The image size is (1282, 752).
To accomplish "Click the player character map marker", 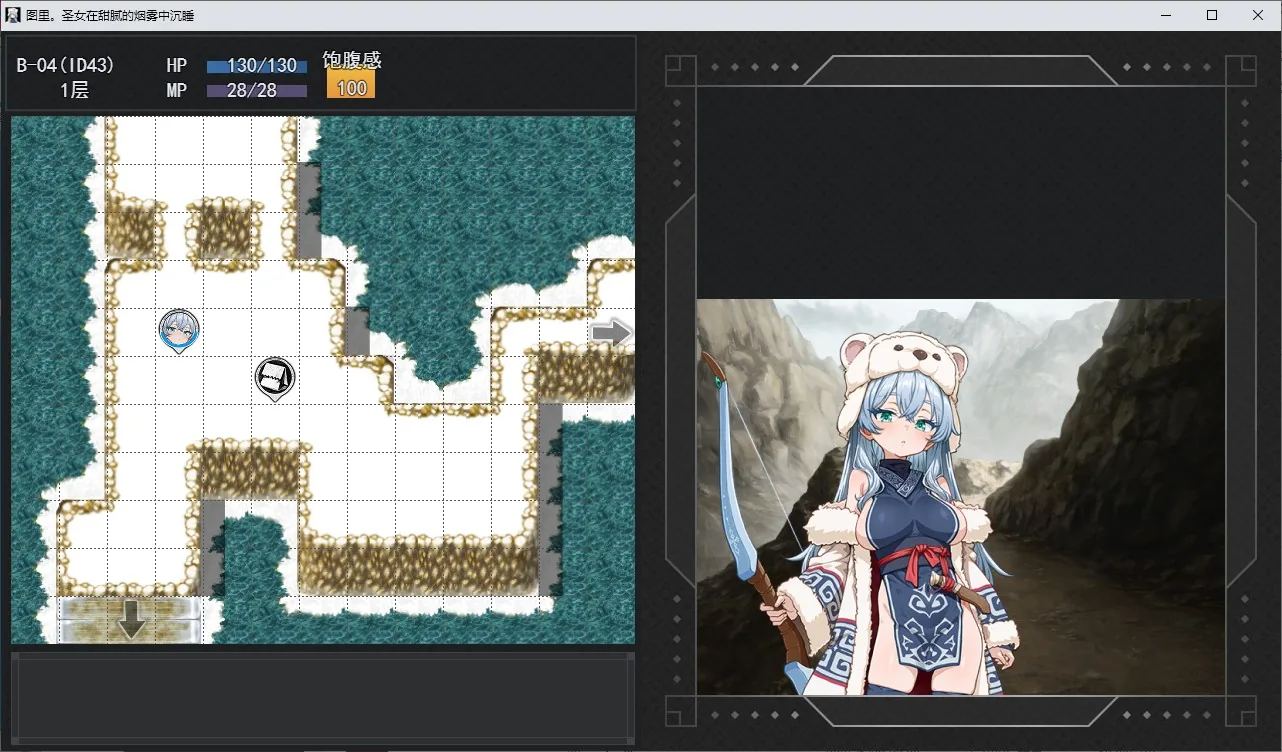I will tap(179, 331).
